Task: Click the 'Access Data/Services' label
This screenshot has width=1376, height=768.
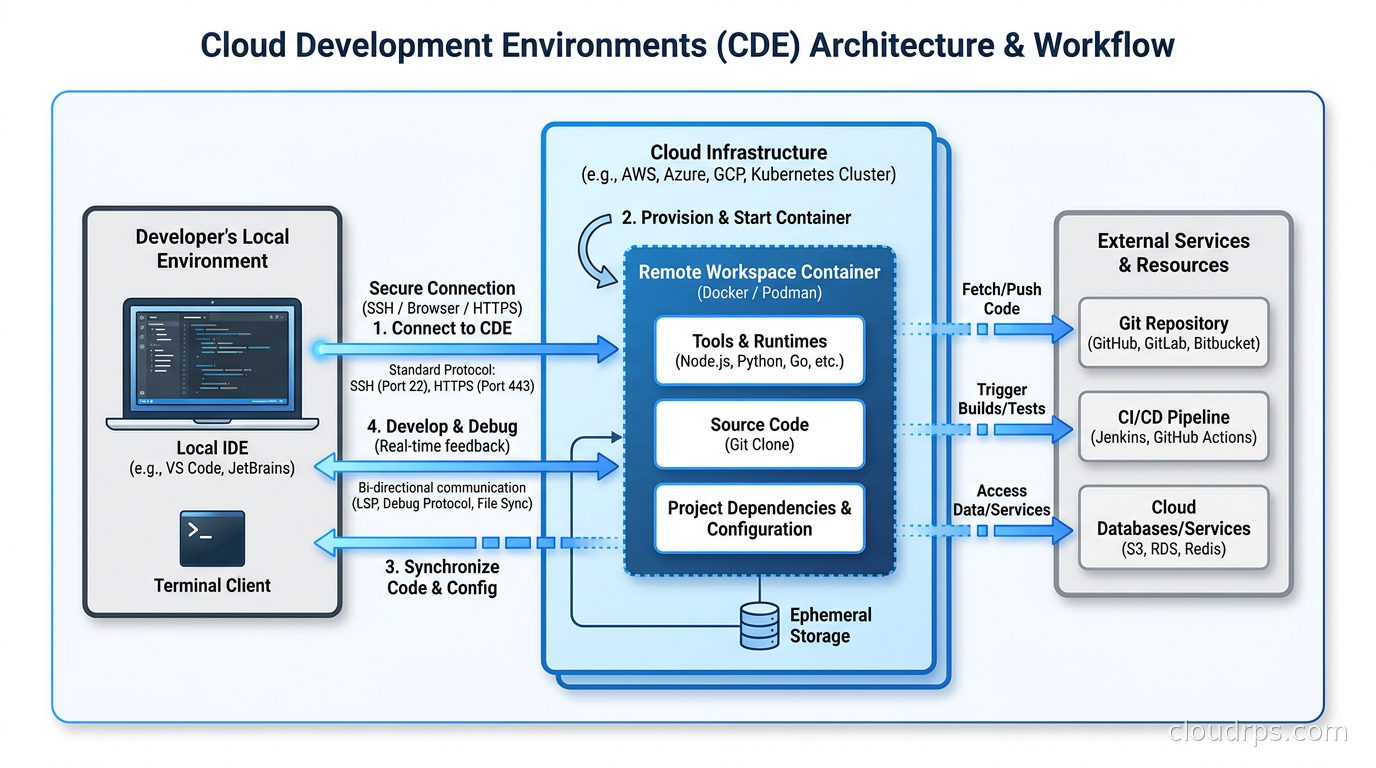Action: (1001, 500)
